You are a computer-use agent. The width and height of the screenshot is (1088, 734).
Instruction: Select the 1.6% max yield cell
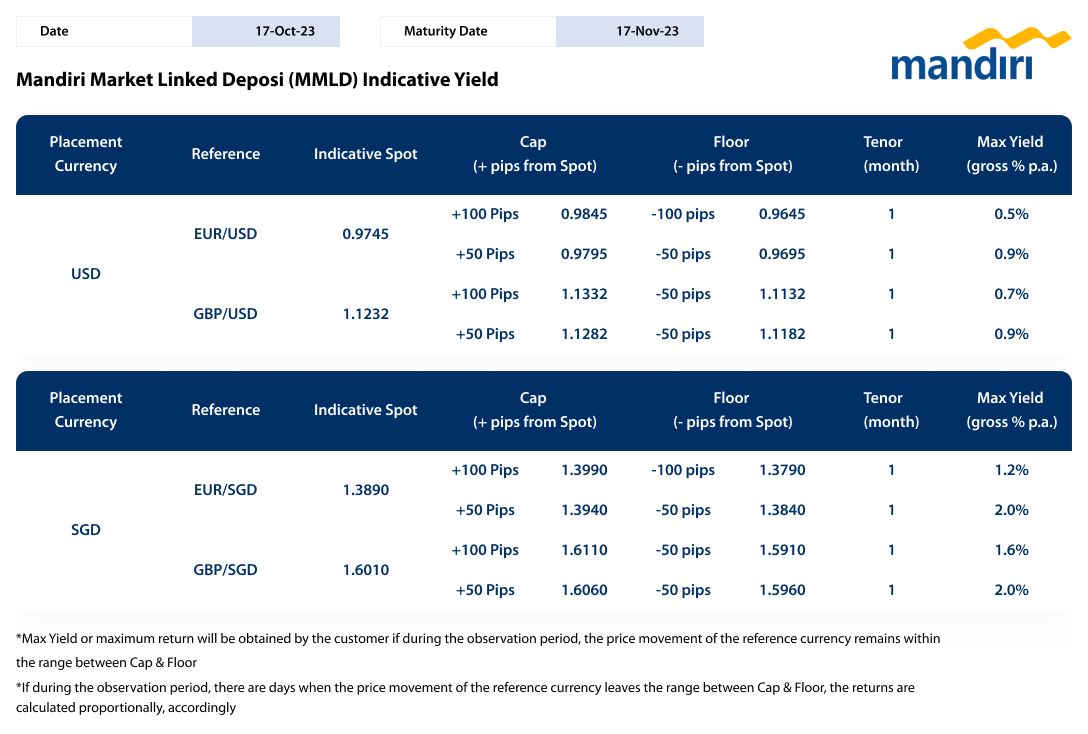1011,550
